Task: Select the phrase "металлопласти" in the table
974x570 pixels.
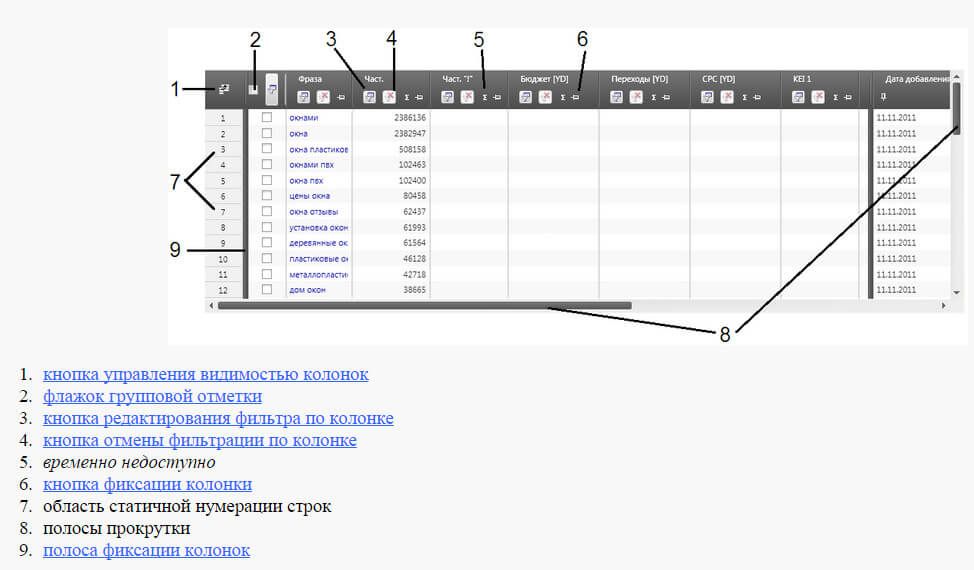Action: [x=318, y=274]
